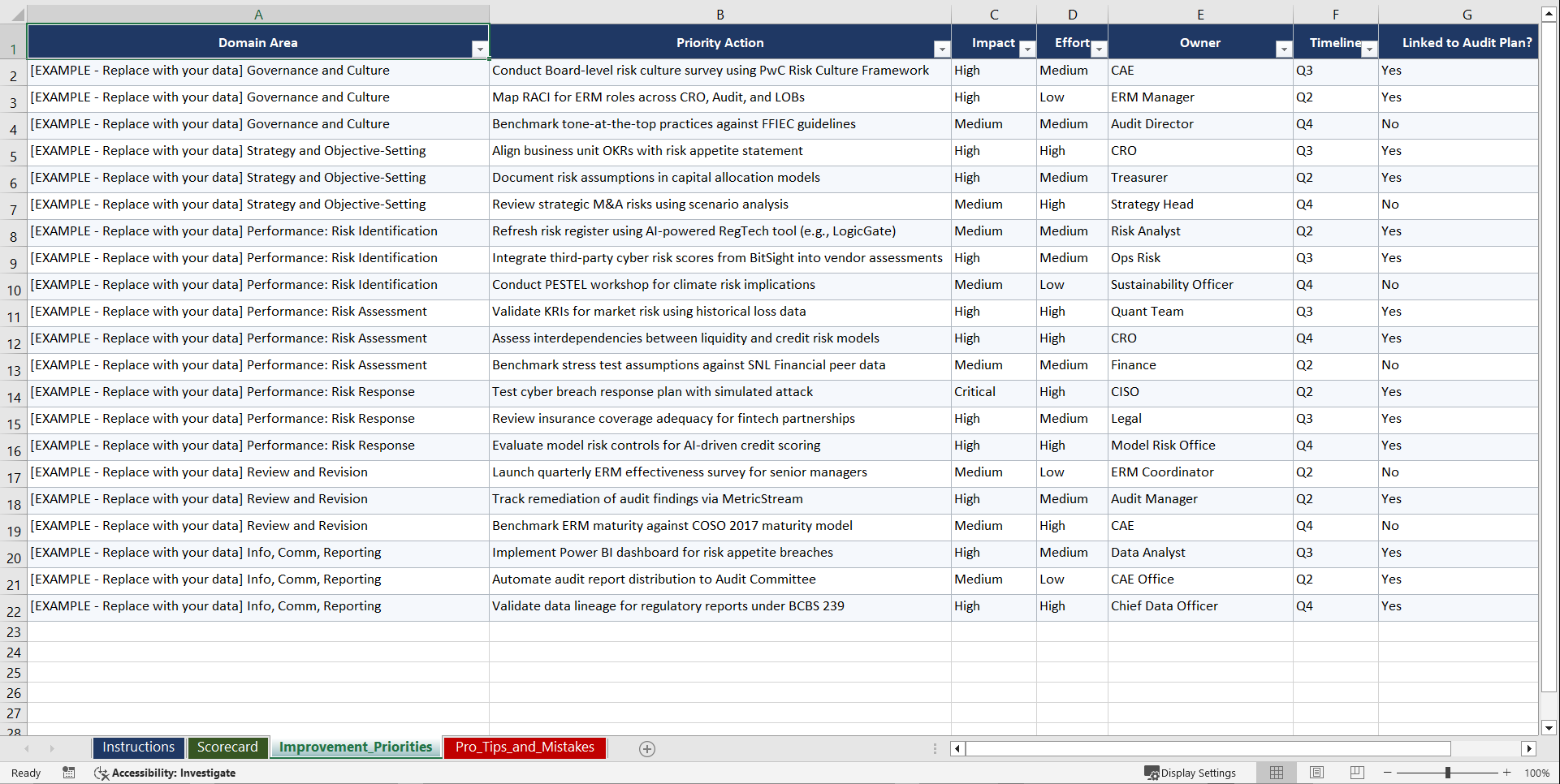The image size is (1560, 784).
Task: Click the record macro icon in status bar
Action: point(69,773)
